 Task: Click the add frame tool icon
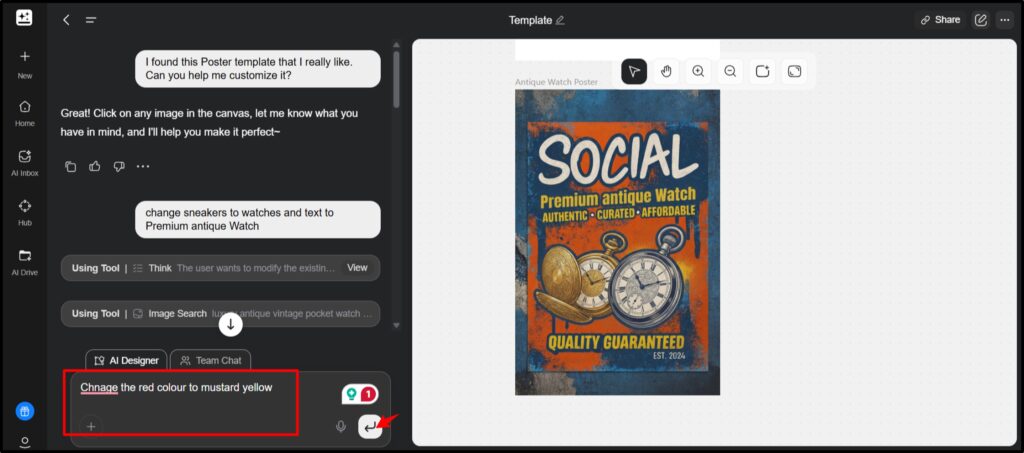coord(762,71)
